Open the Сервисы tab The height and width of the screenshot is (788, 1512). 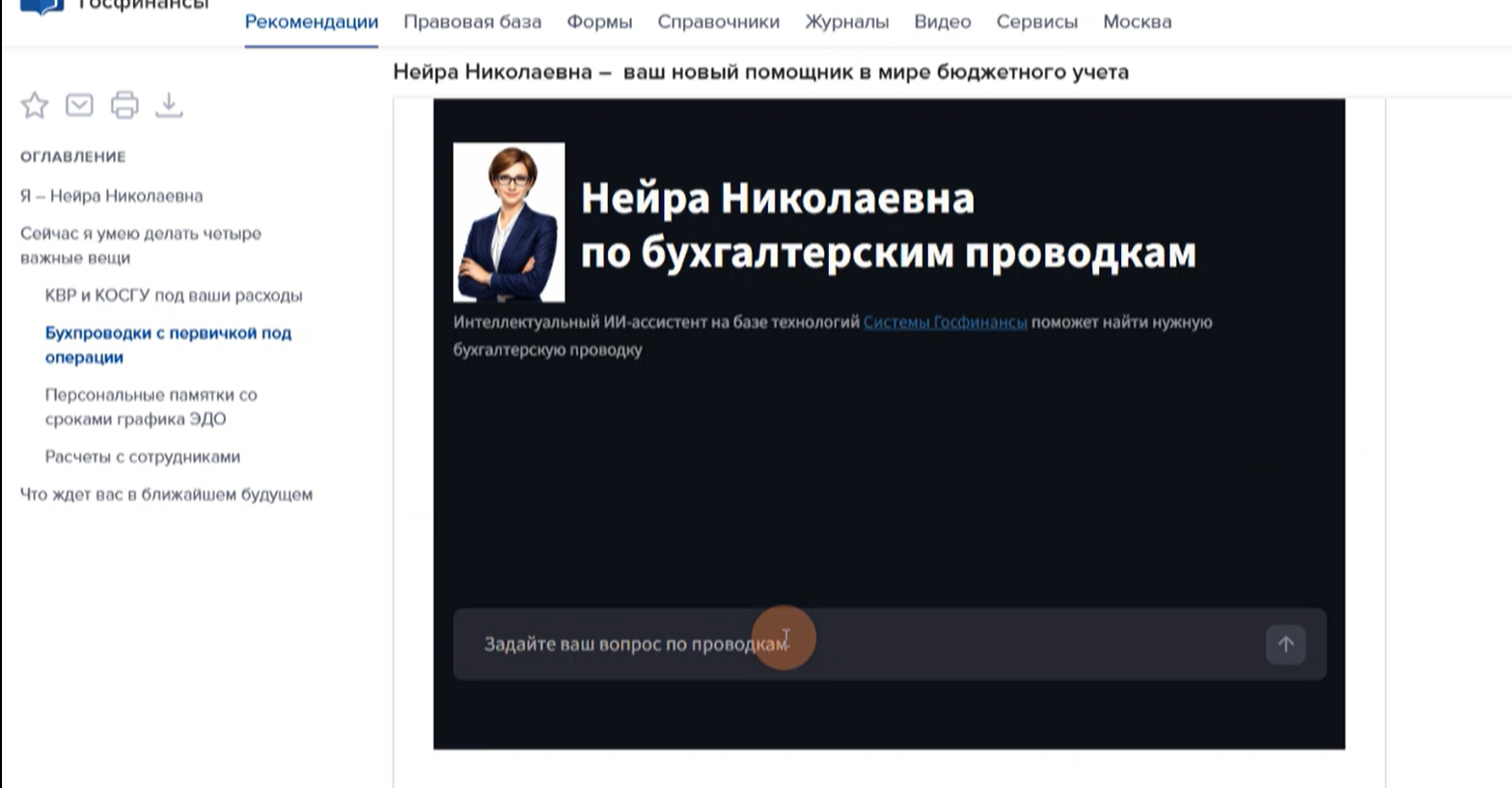pos(1037,21)
